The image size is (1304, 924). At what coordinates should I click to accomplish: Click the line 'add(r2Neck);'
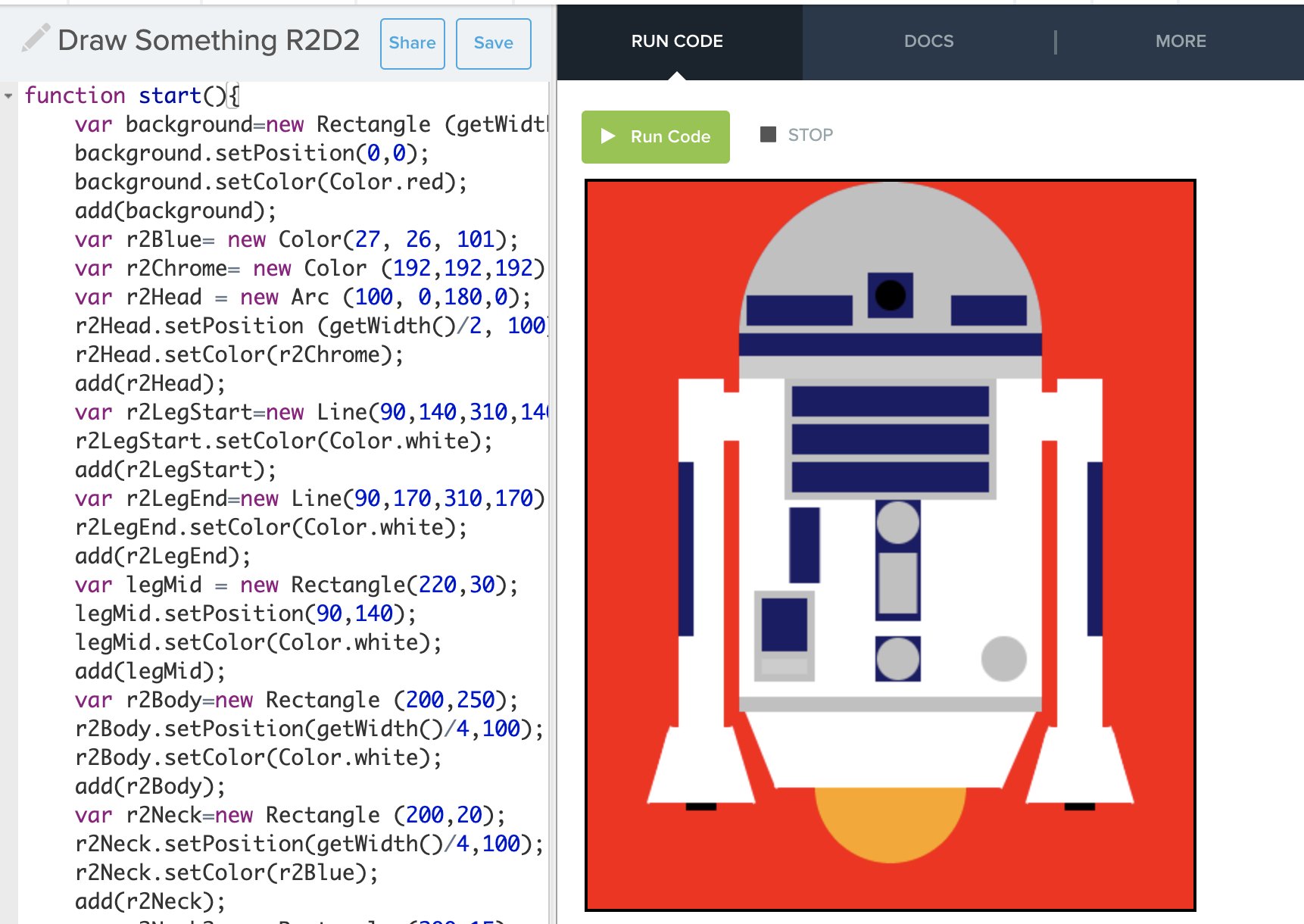[x=150, y=901]
